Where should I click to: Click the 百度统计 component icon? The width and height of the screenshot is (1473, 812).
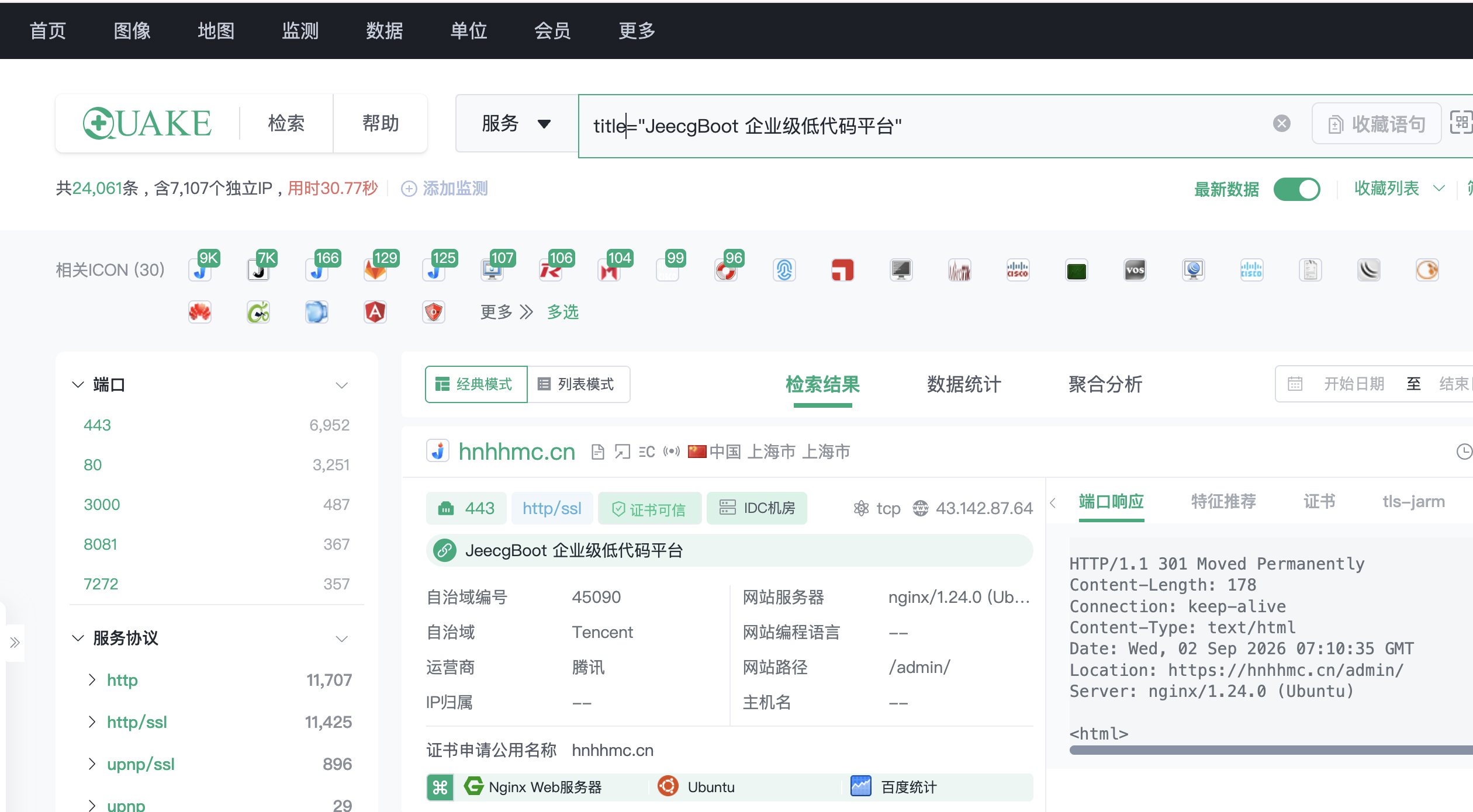[x=860, y=786]
